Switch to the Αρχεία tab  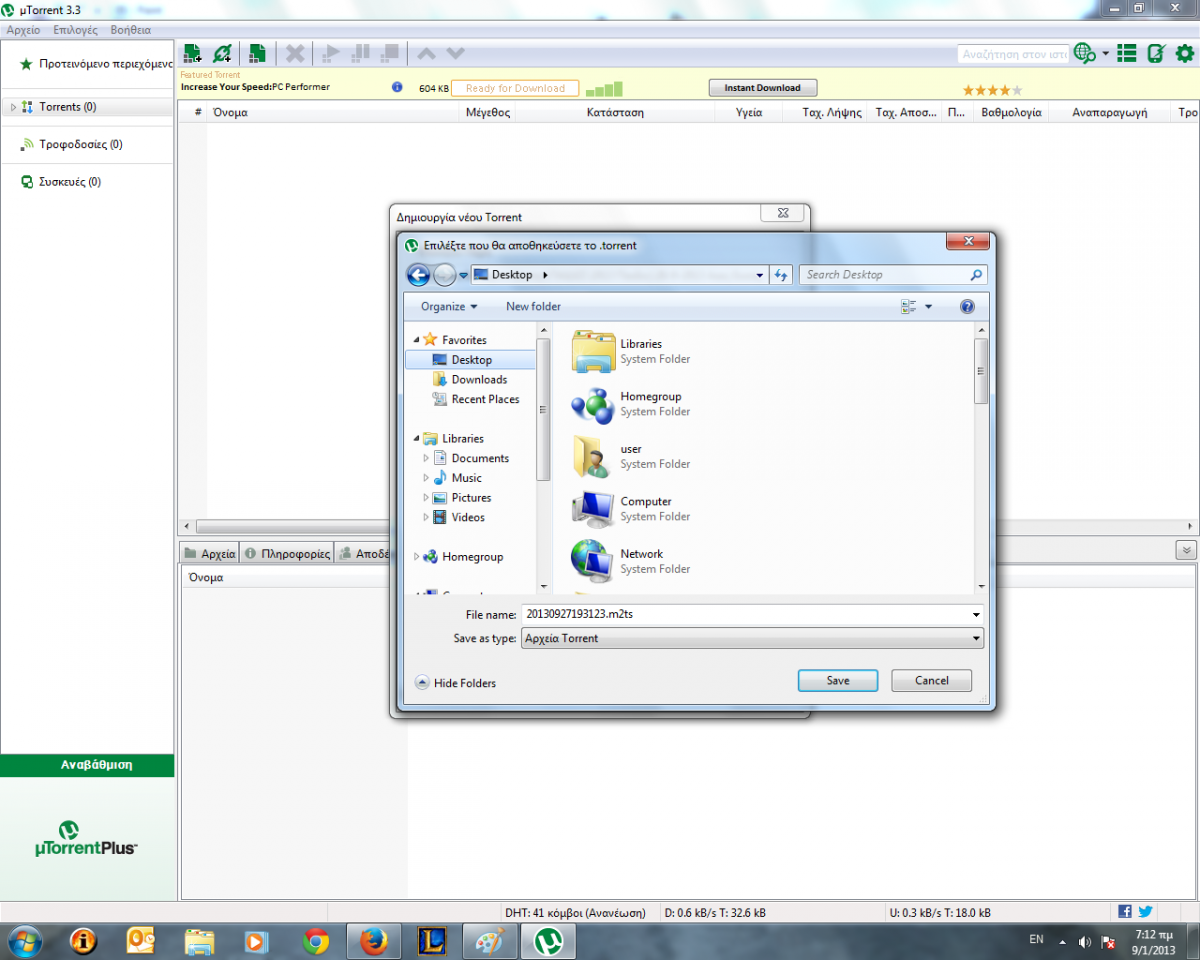[209, 553]
